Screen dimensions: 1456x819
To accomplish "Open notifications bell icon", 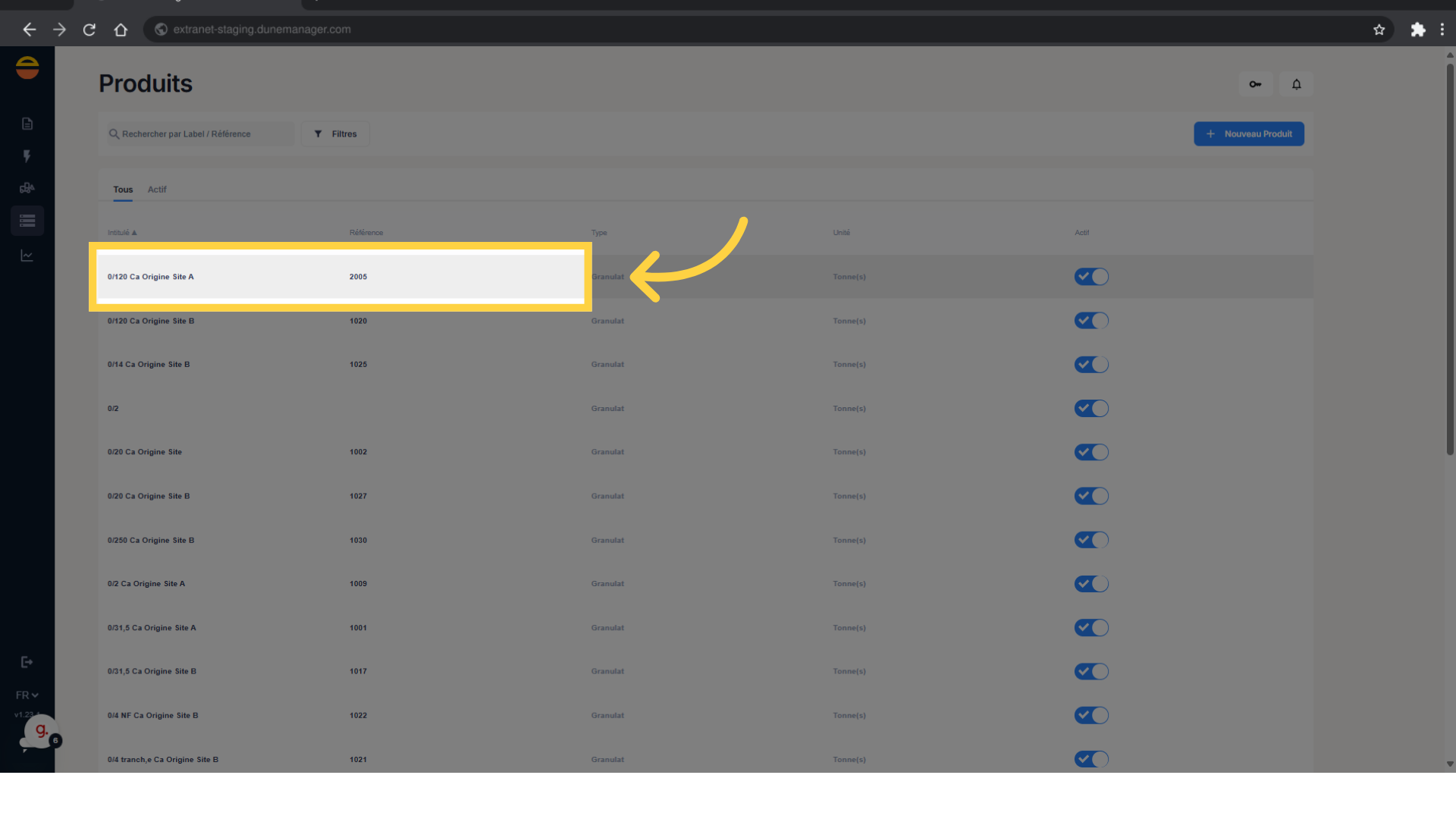I will 1296,84.
